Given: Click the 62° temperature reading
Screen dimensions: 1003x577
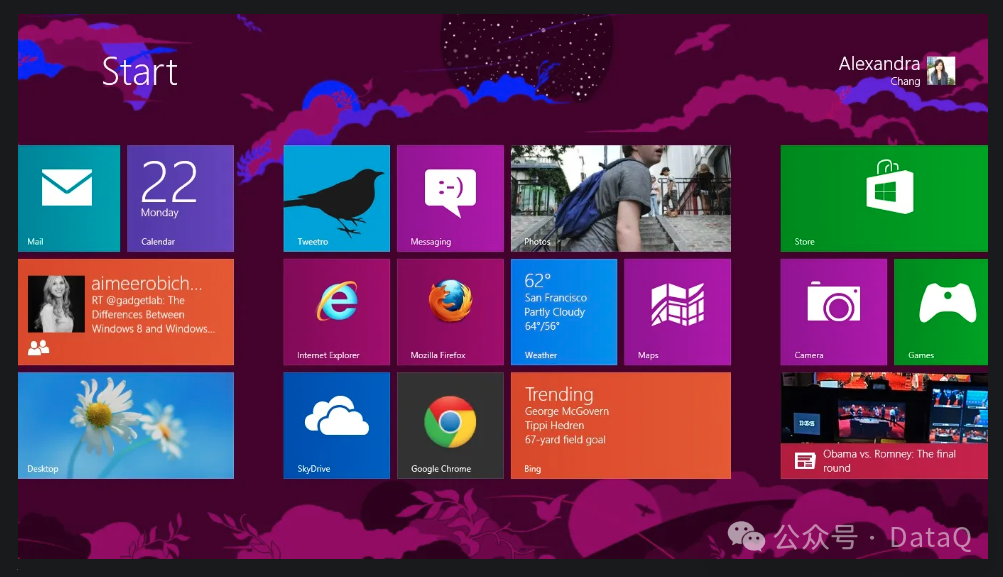Looking at the screenshot, I should pos(537,281).
